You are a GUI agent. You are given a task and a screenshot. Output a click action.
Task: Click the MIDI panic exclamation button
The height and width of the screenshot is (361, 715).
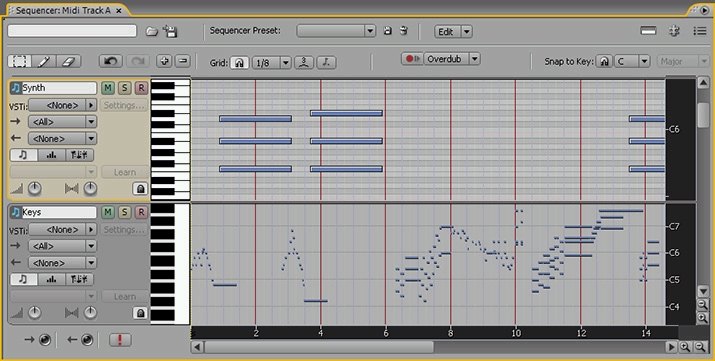(120, 340)
